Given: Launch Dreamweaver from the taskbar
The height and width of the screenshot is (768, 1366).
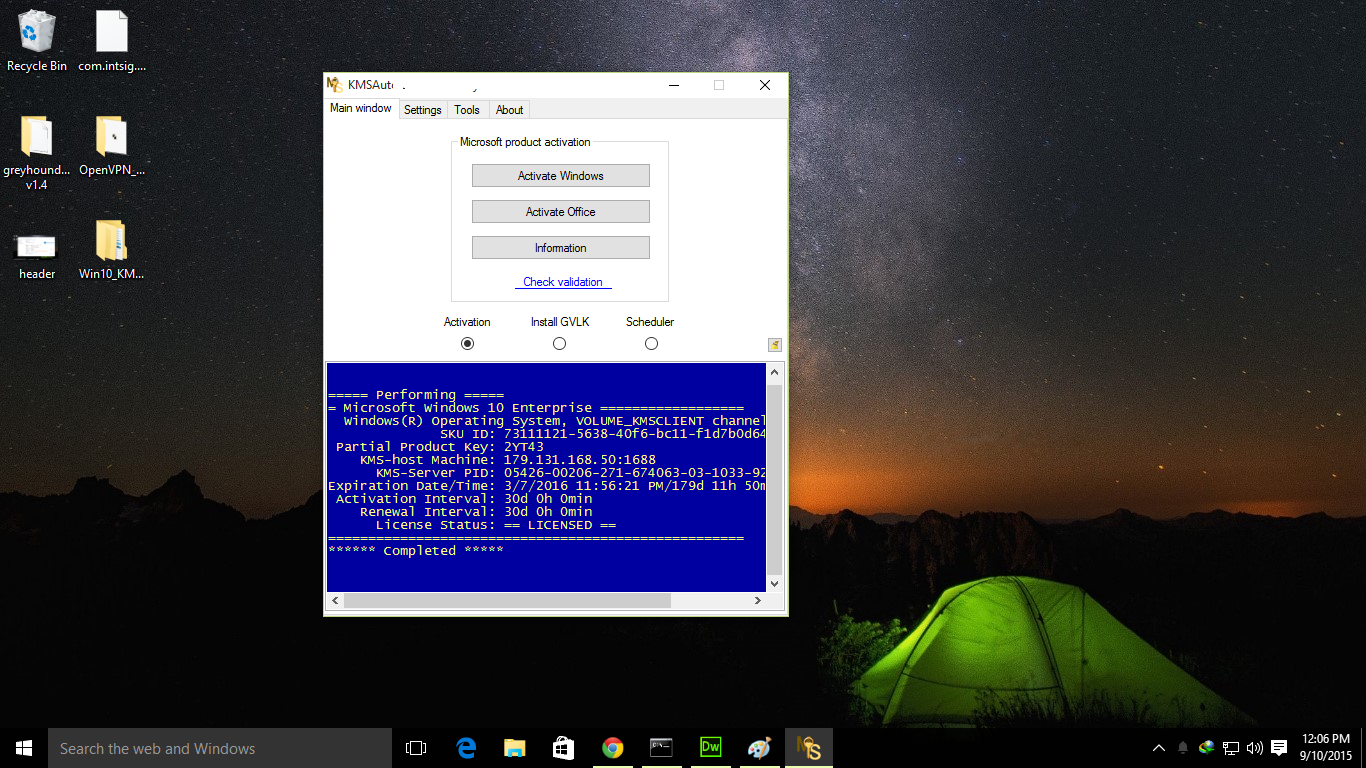Looking at the screenshot, I should tap(710, 747).
